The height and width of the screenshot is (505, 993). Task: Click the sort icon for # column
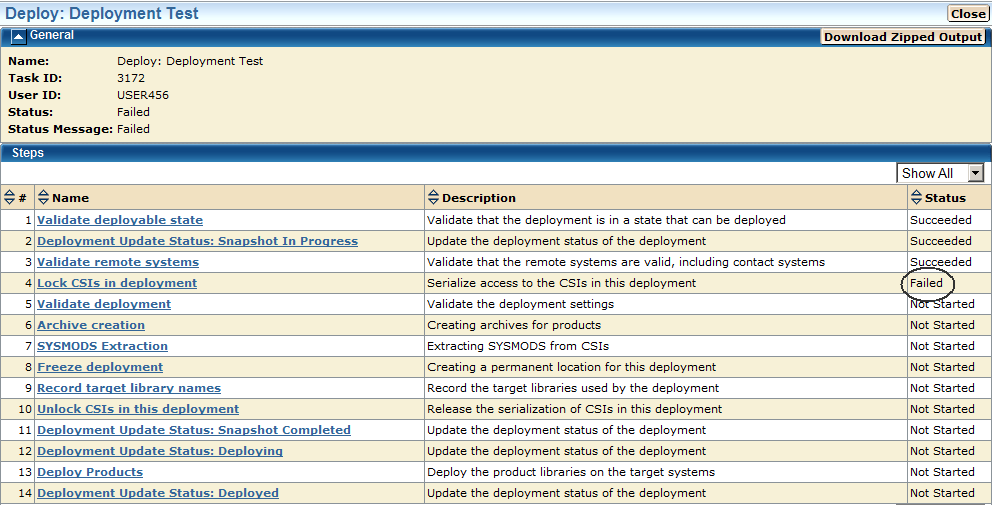pyautogui.click(x=9, y=197)
